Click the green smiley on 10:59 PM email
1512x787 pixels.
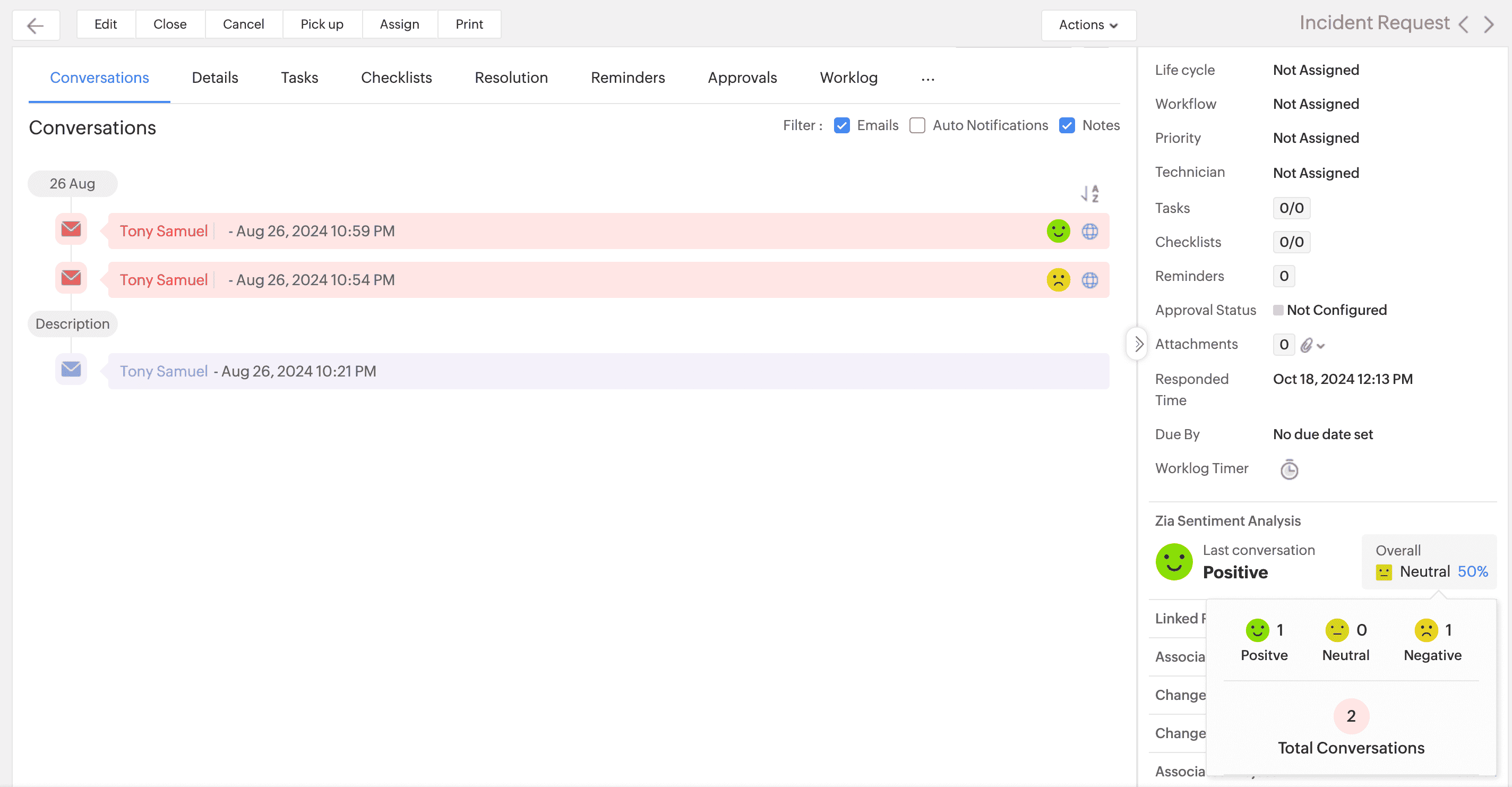(x=1058, y=232)
